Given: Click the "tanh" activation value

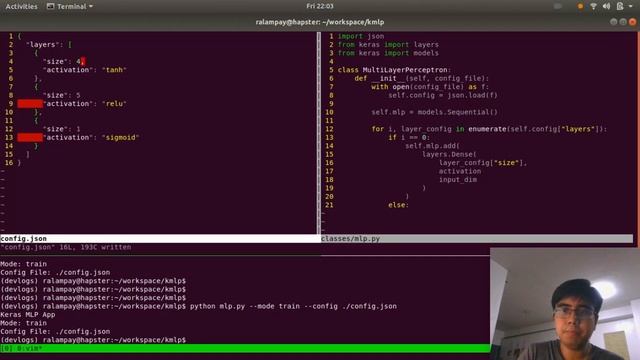Looking at the screenshot, I should coord(114,70).
